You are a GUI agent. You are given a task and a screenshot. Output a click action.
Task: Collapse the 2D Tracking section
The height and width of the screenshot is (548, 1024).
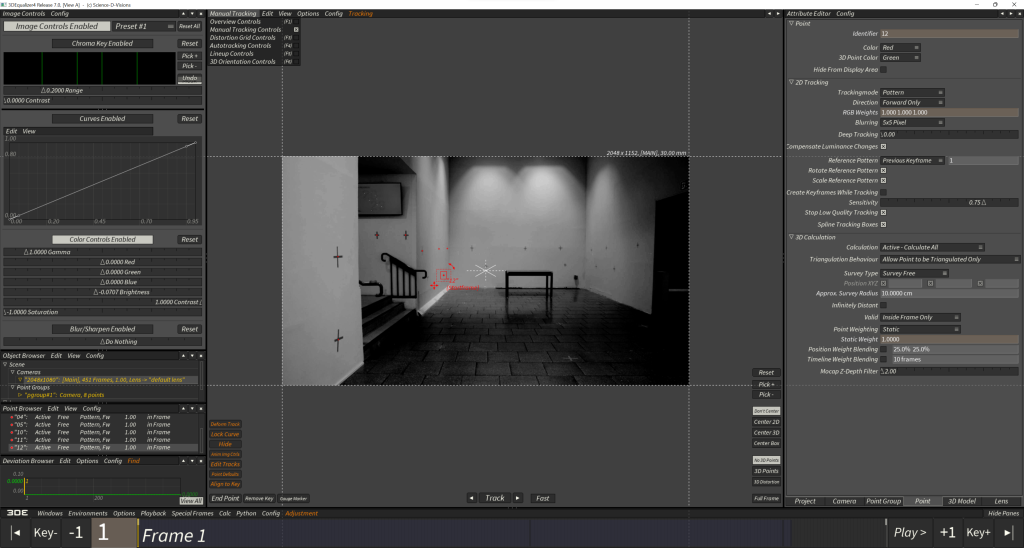click(792, 82)
